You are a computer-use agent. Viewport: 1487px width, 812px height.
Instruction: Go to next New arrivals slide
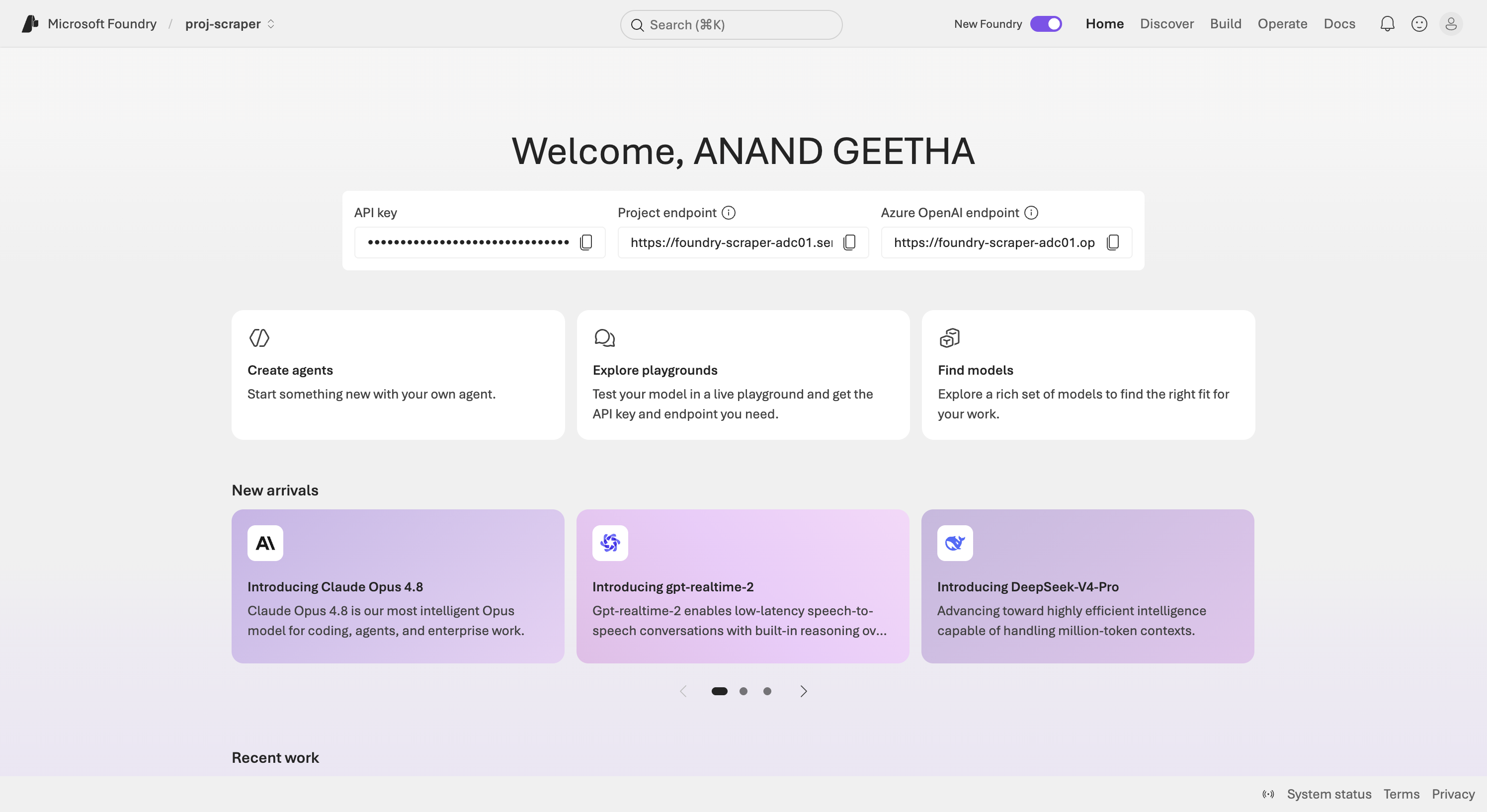tap(803, 691)
